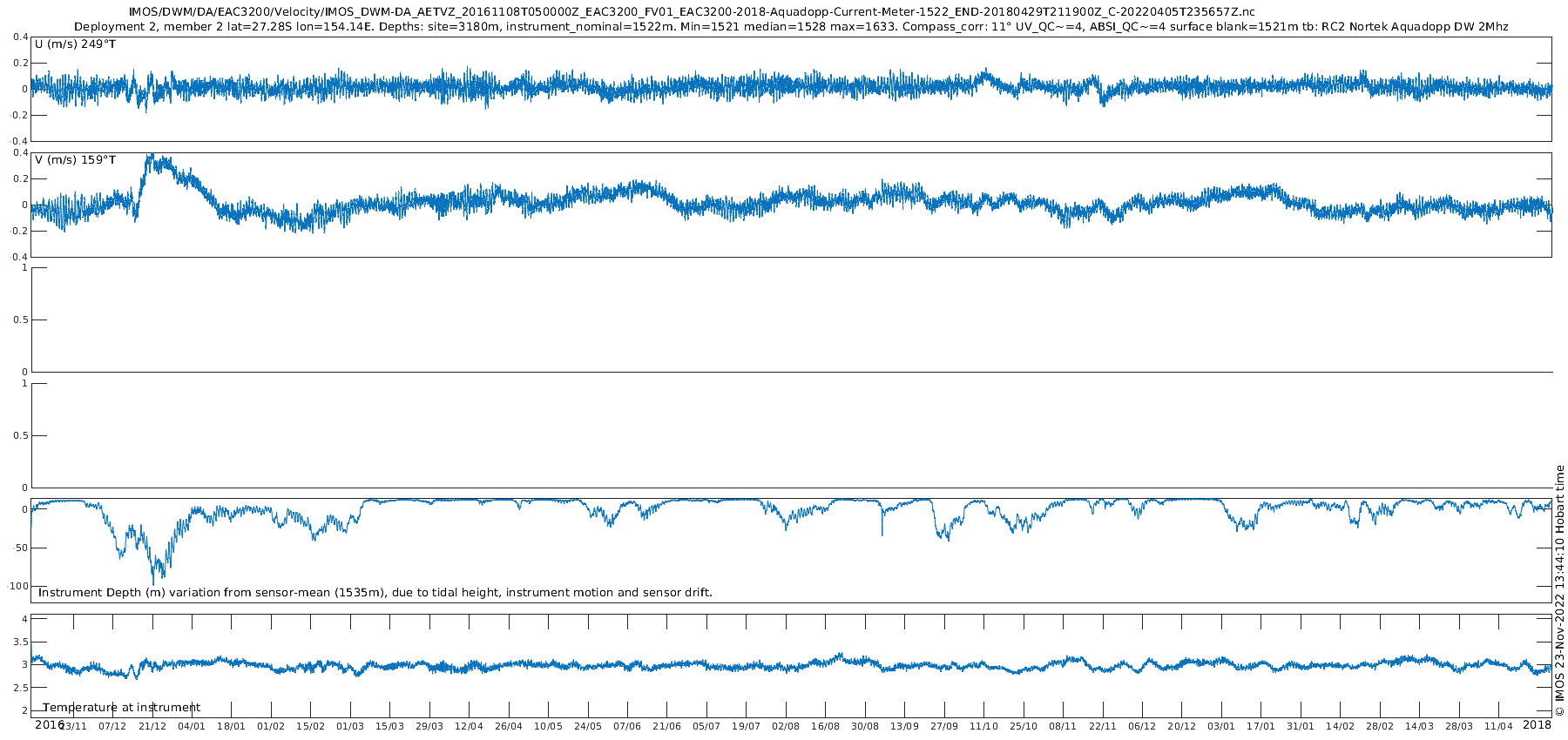Click the '2016' year label on time axis

coord(49,724)
